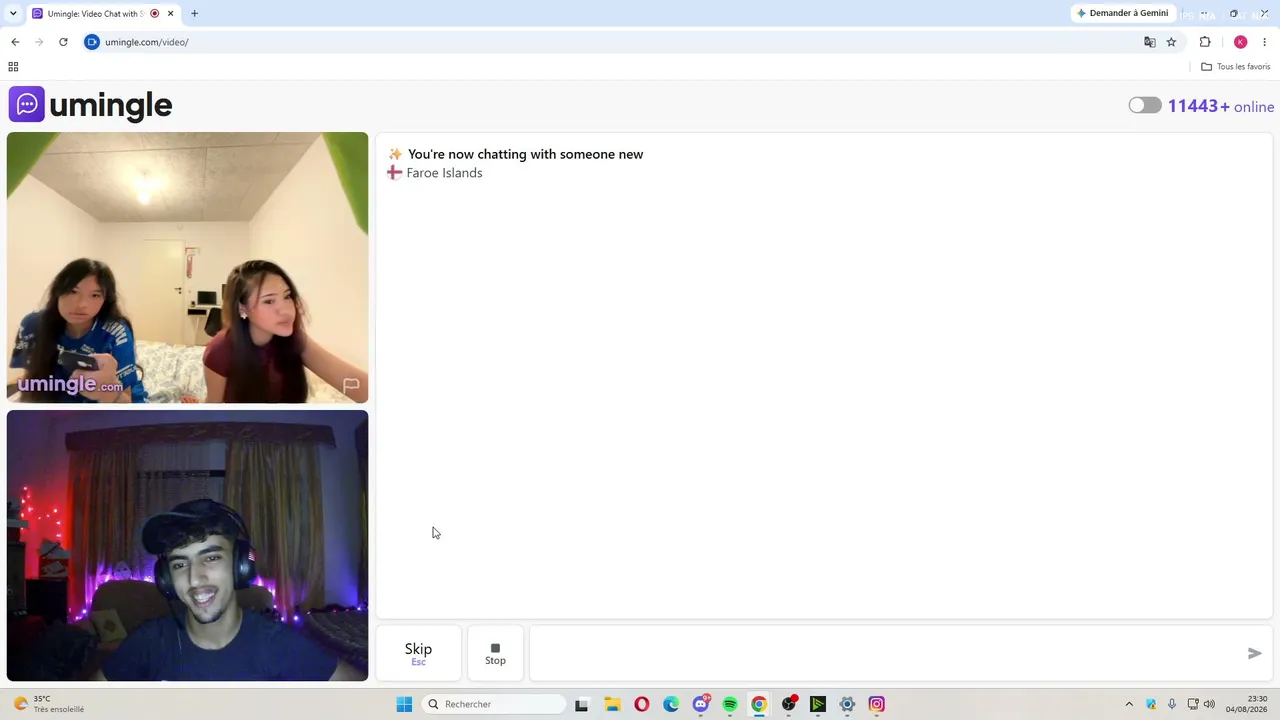Open the network tray icon

1193,704
